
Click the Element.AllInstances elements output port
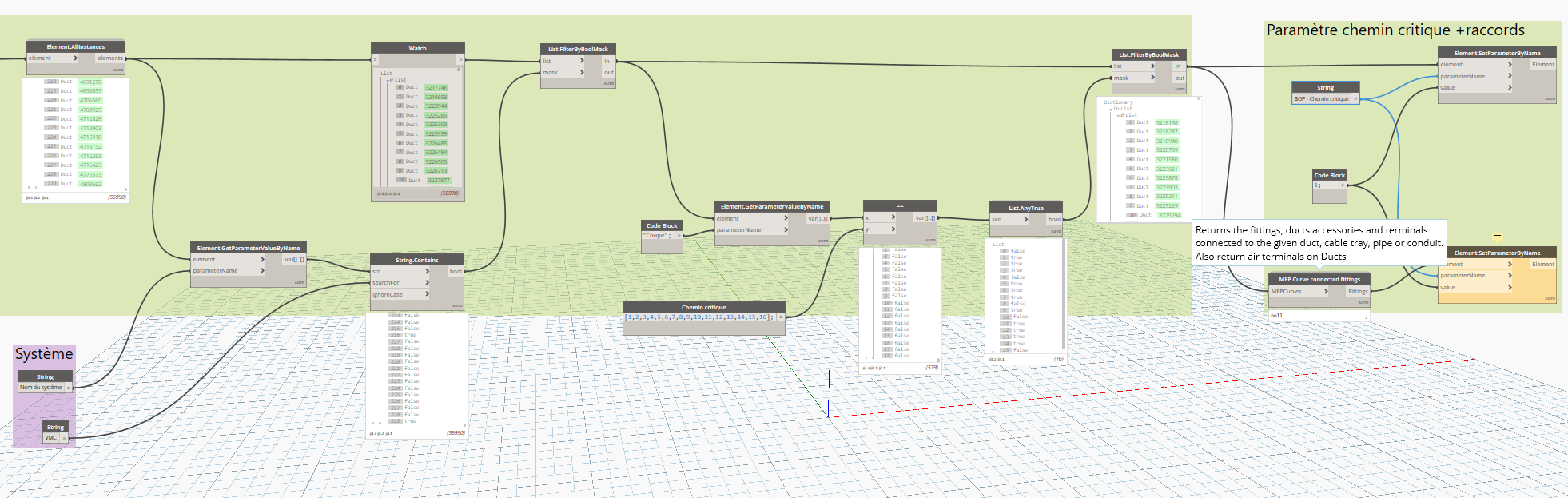click(110, 58)
